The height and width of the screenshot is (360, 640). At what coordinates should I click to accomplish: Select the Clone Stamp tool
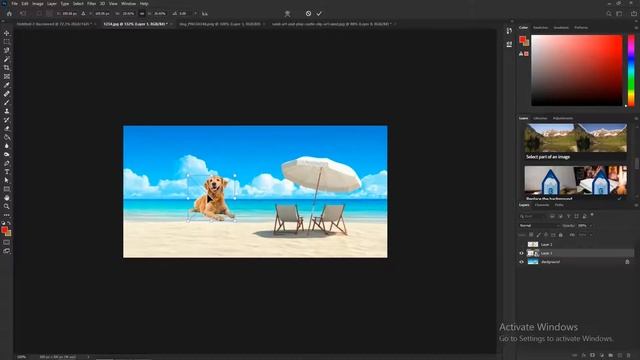point(7,111)
